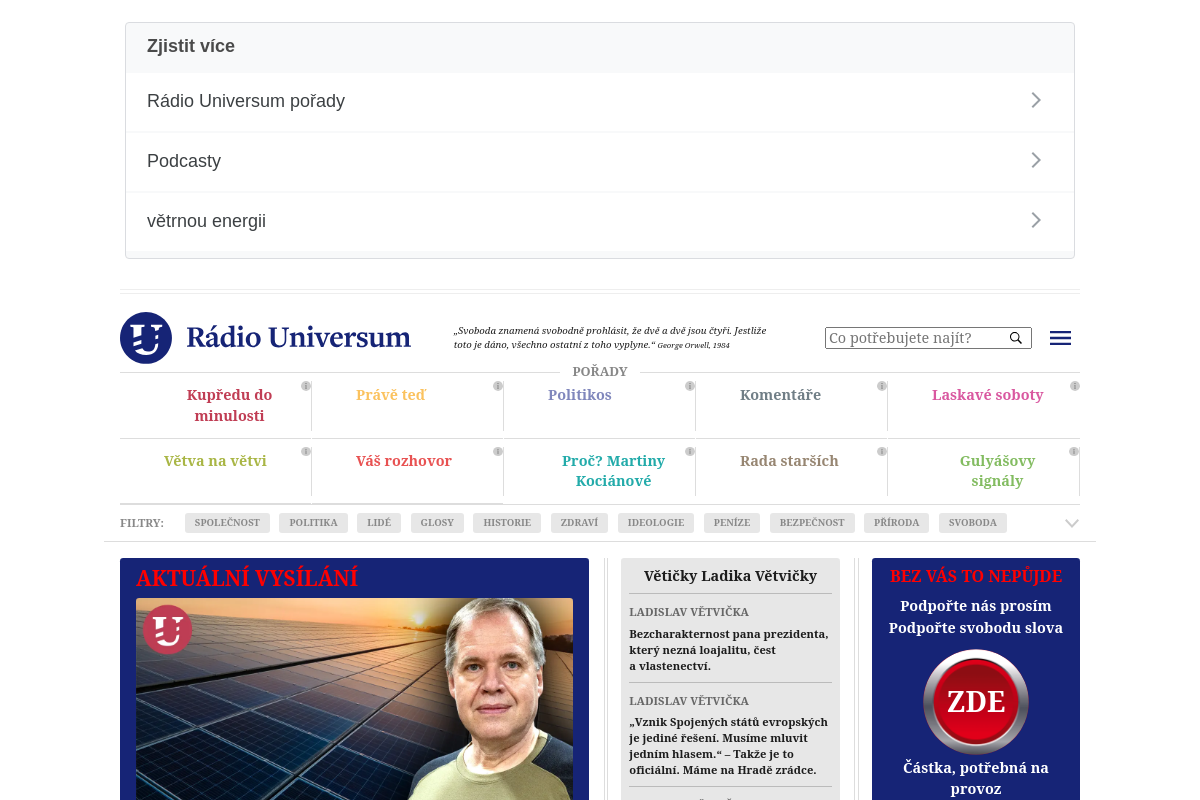Screen dimensions: 1200x800
Task: Filter by SVOBODA tag
Action: (x=973, y=523)
